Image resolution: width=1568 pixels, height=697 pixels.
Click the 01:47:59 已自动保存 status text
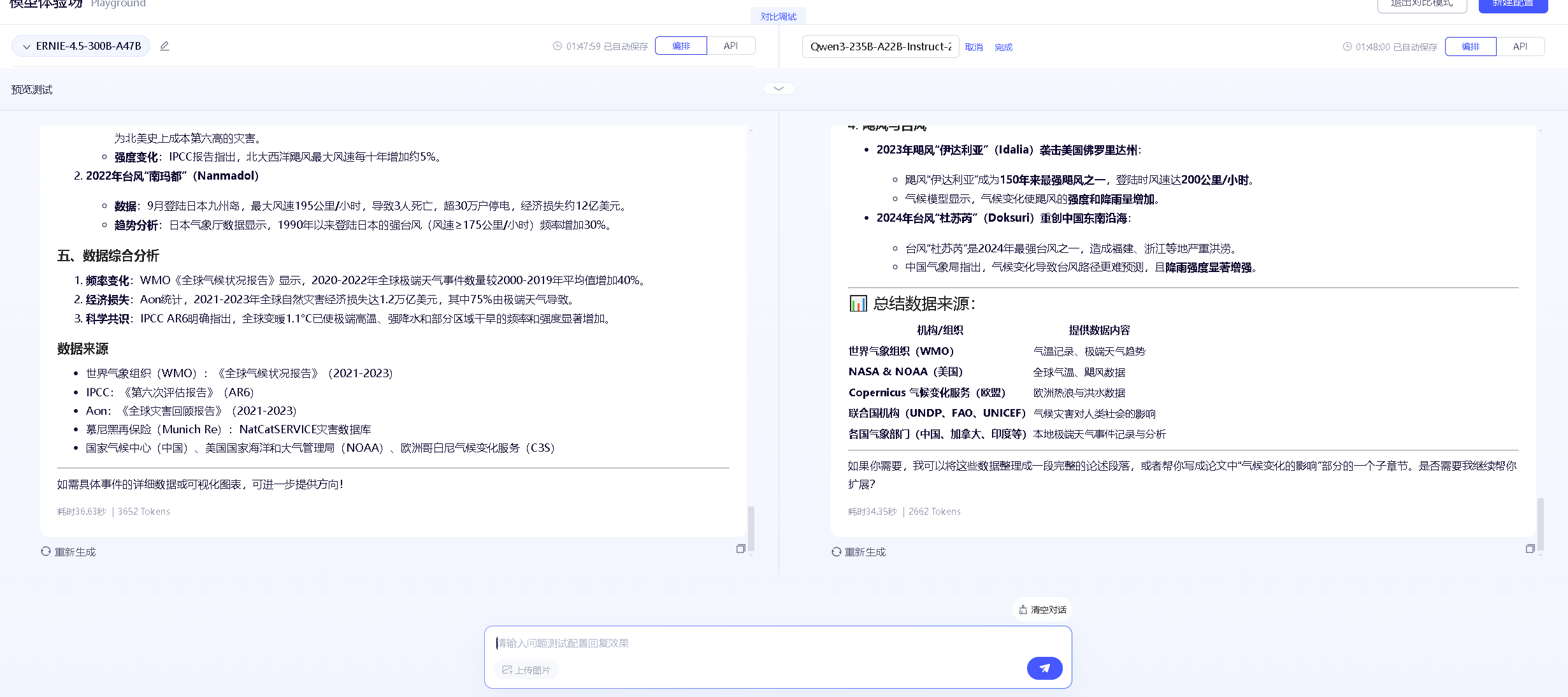607,46
